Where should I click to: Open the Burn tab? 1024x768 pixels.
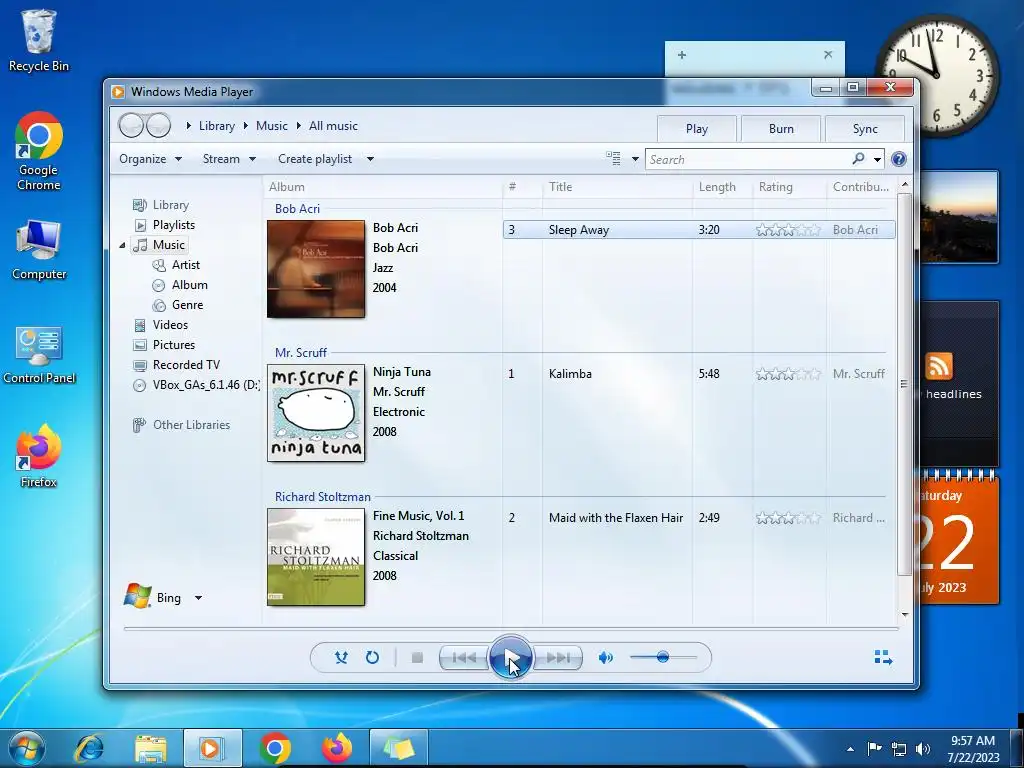[x=781, y=129]
